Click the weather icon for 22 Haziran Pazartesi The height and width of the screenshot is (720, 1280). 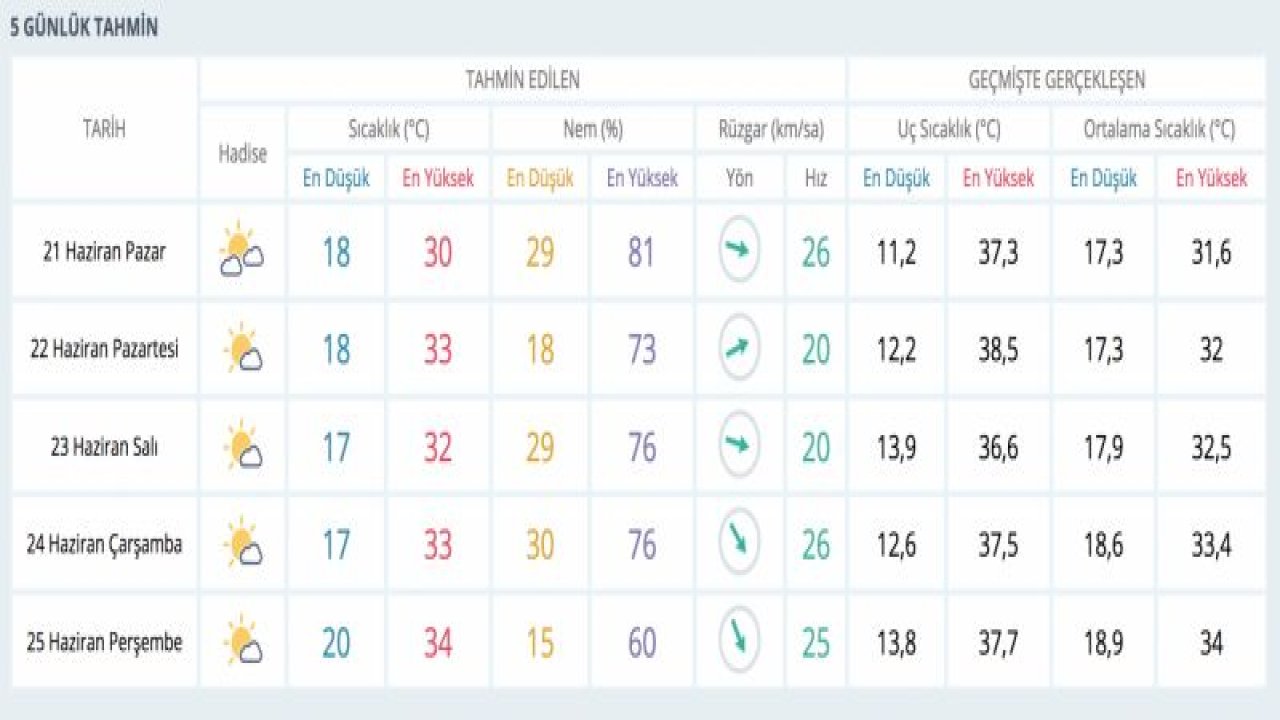[x=242, y=349]
